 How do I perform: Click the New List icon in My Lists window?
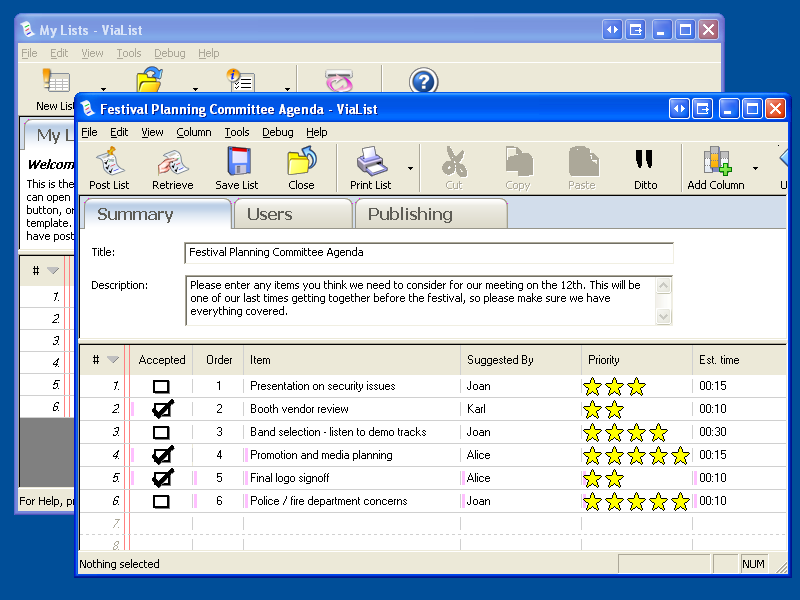coord(56,81)
